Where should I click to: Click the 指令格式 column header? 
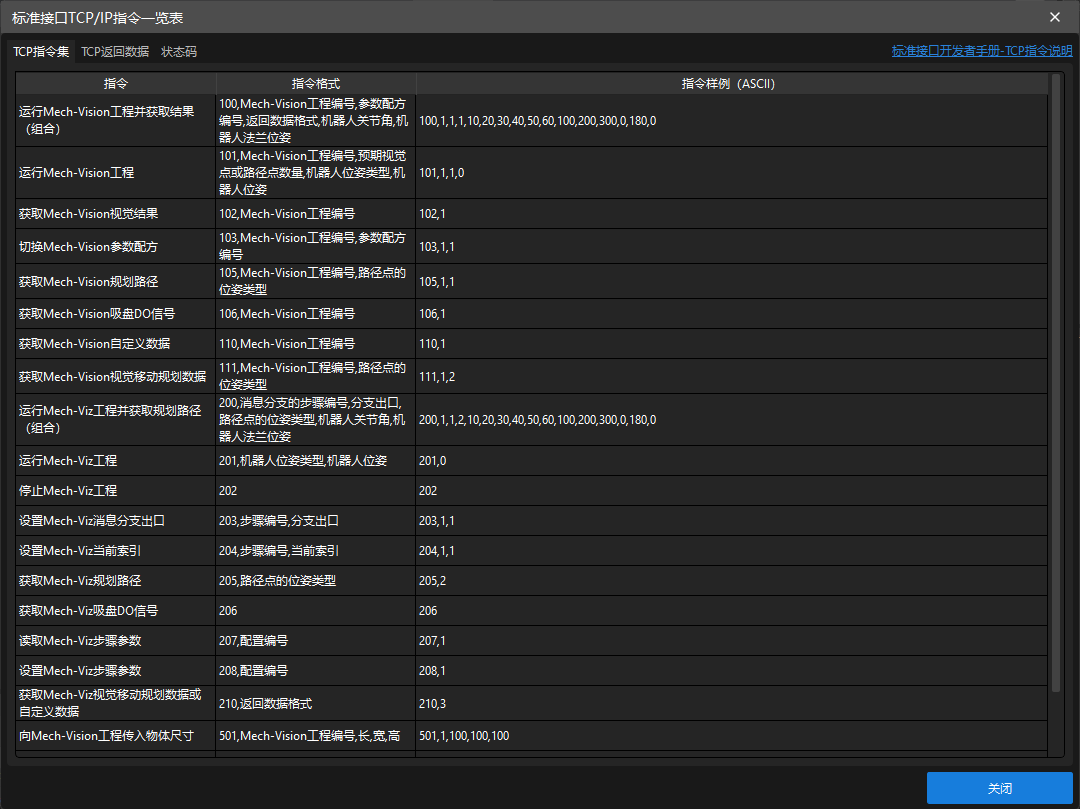(315, 83)
